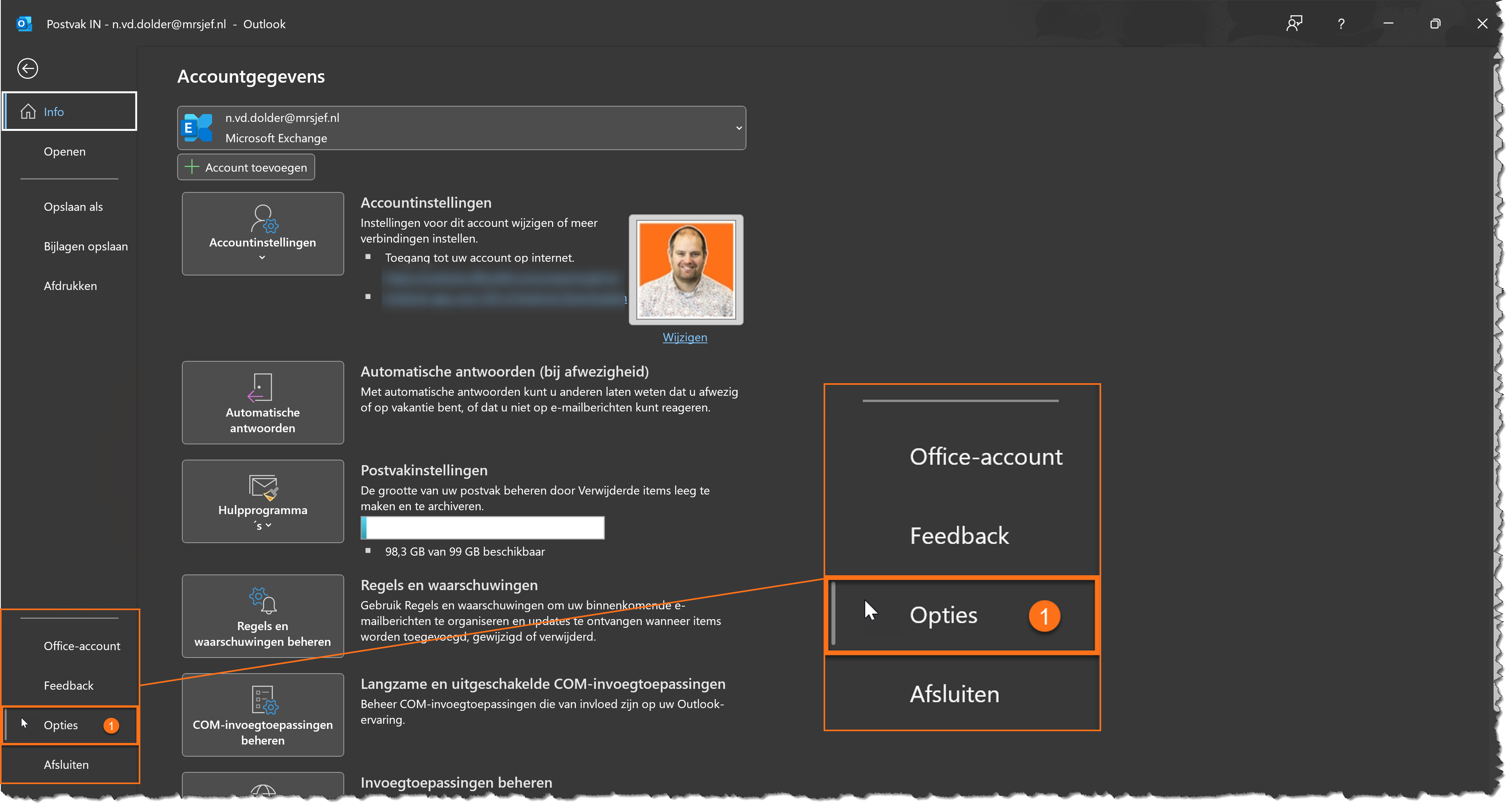The image size is (1512, 808).
Task: Click the mailbox storage progress bar
Action: click(482, 527)
